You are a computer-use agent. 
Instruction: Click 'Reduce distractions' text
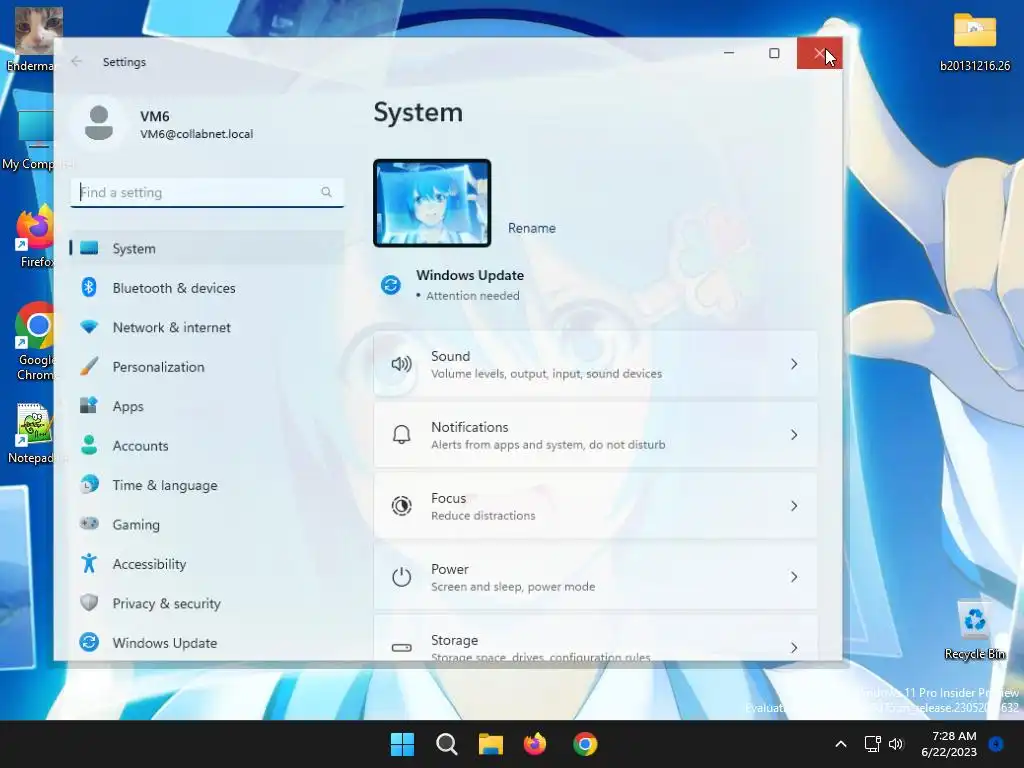(483, 515)
